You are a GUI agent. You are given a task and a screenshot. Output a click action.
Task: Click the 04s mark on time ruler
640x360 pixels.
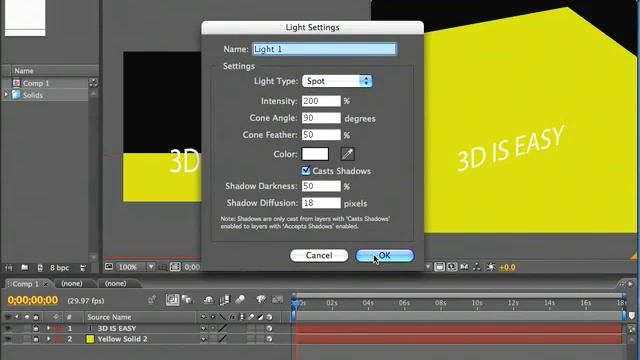pyautogui.click(x=368, y=303)
